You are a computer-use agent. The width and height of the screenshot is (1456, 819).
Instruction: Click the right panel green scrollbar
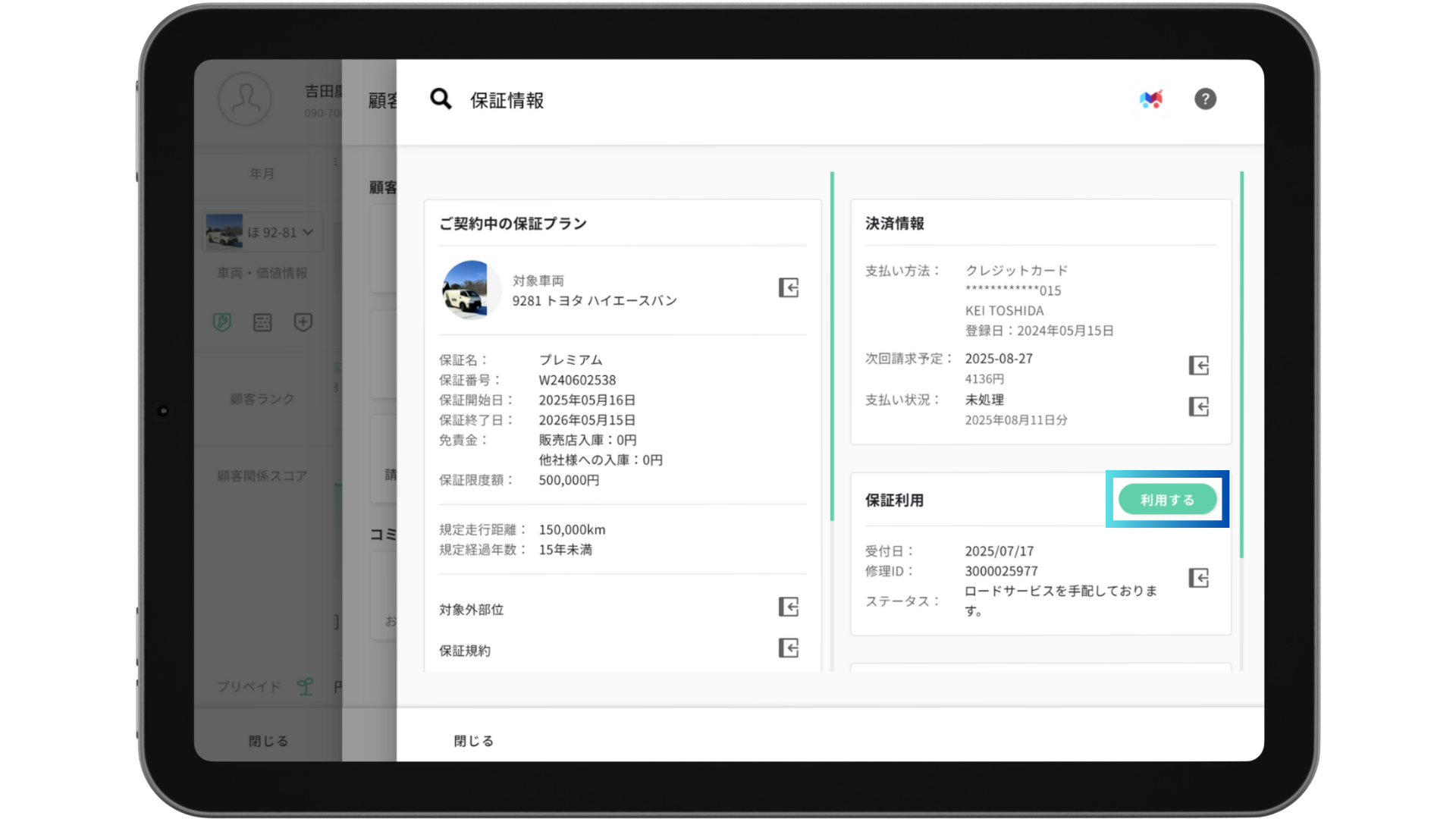[x=1241, y=364]
